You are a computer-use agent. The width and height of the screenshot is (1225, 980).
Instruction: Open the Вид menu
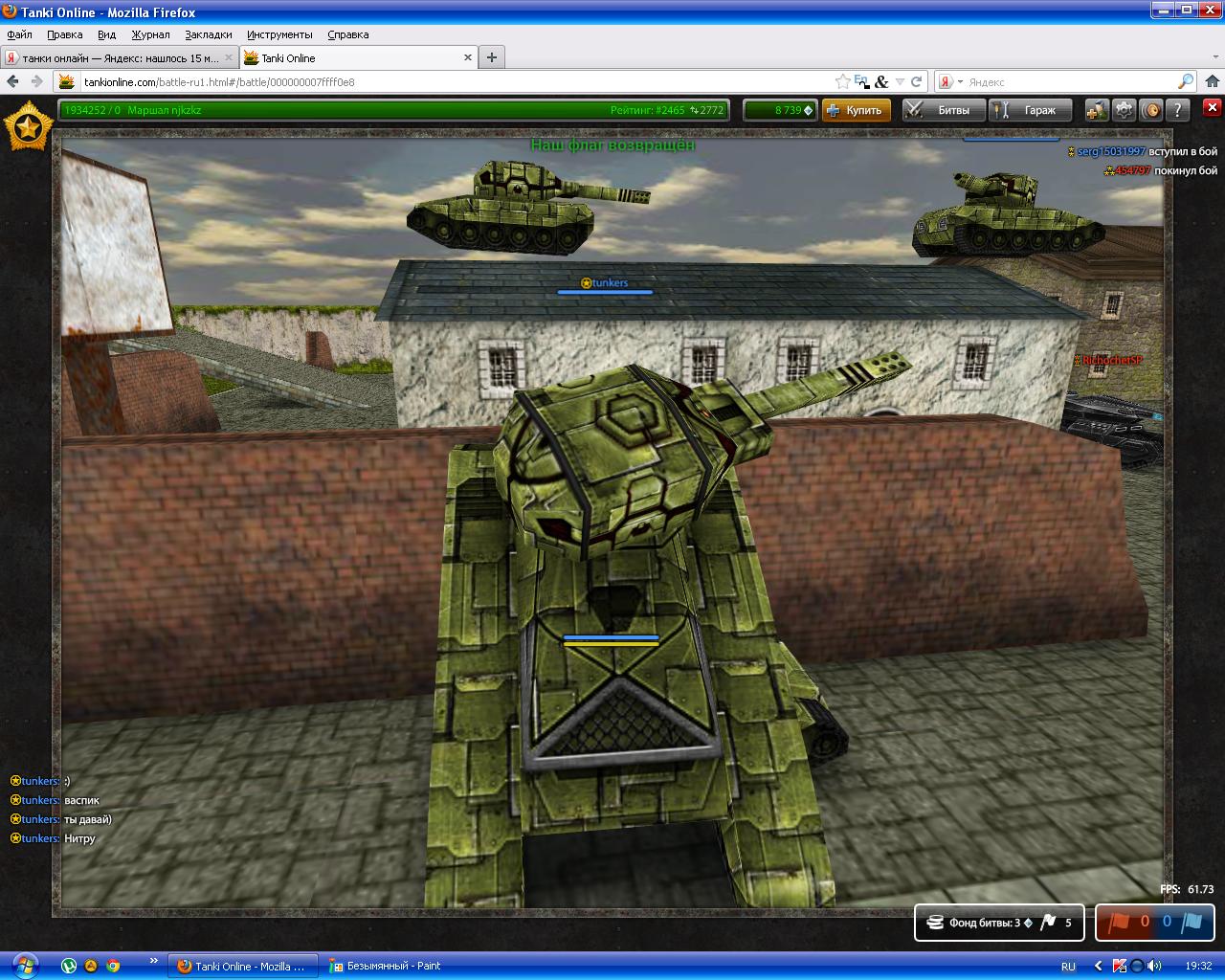coord(107,34)
